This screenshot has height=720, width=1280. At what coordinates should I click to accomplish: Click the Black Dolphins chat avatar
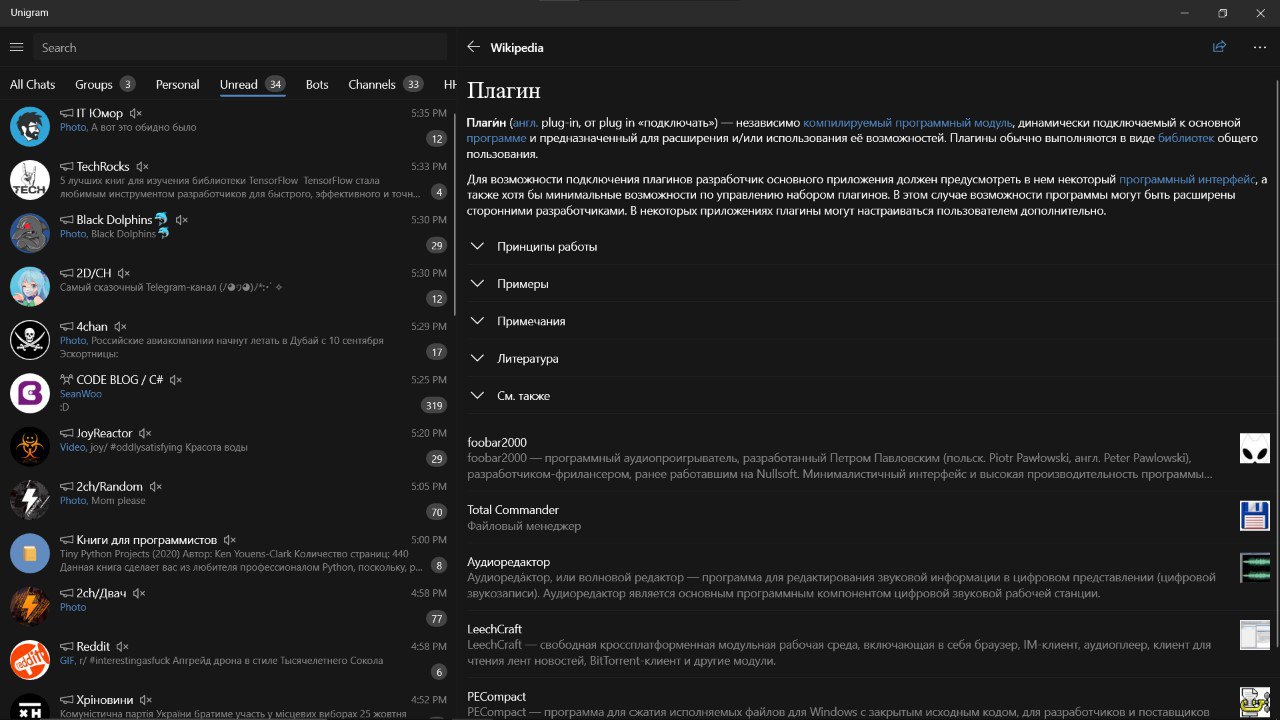[x=30, y=233]
